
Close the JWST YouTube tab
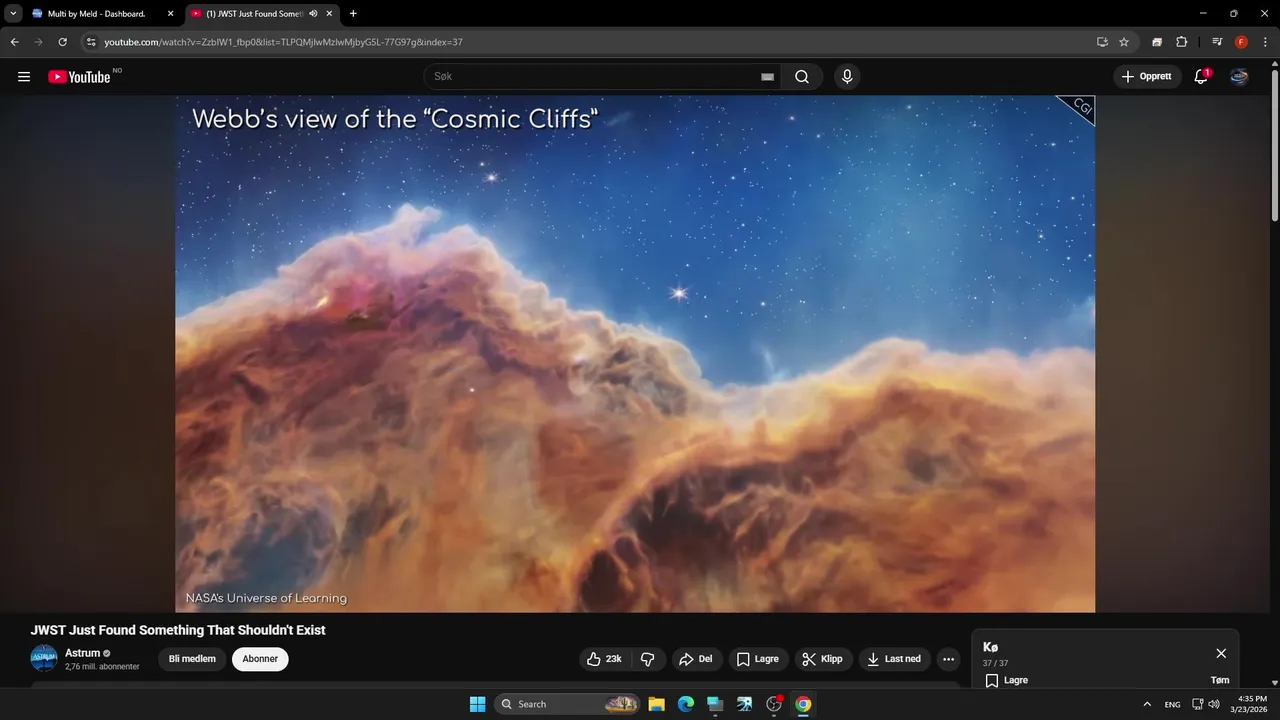point(329,14)
